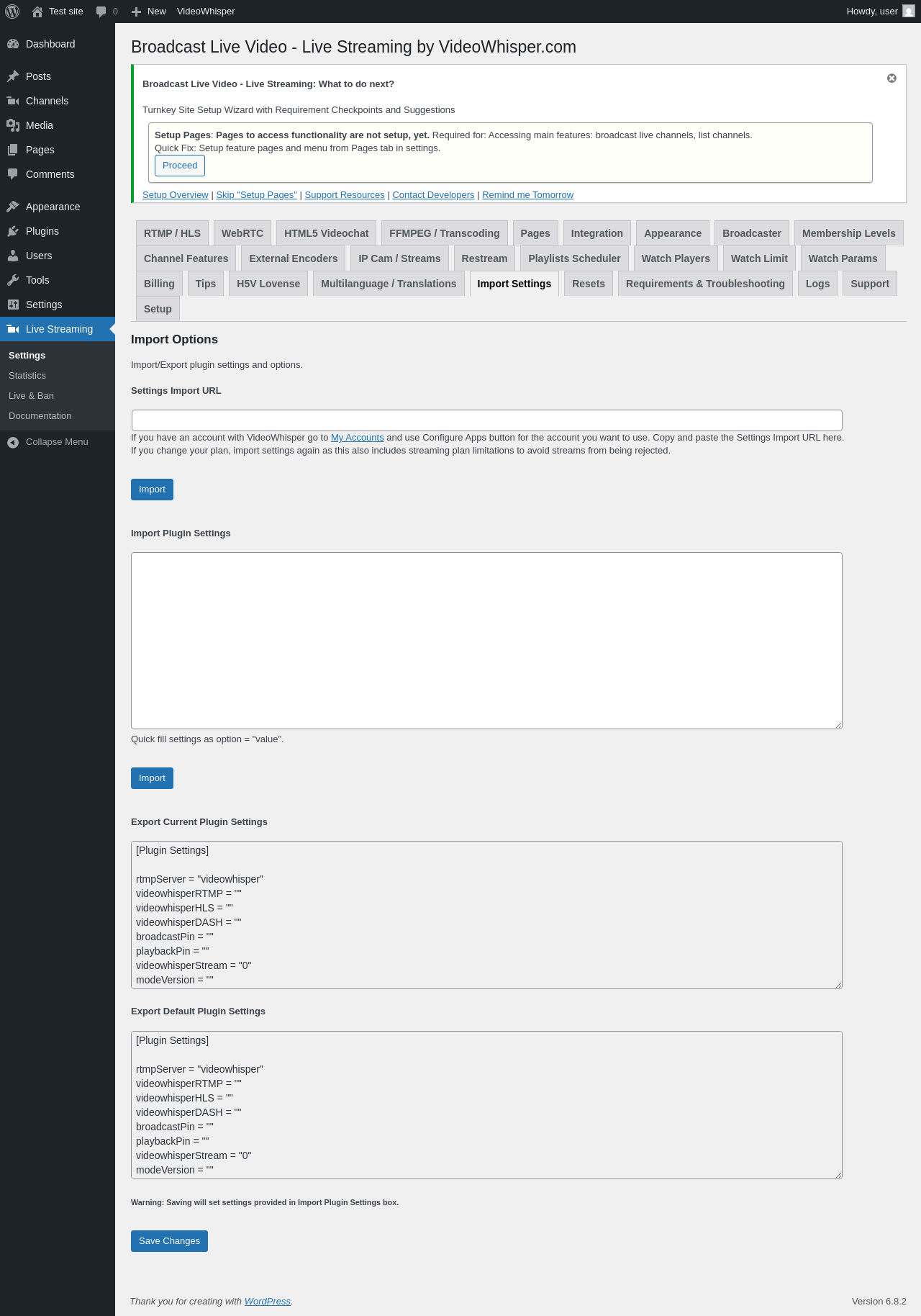Click Import button under Settings Import URL
The width and height of the screenshot is (921, 1316).
[x=152, y=490]
